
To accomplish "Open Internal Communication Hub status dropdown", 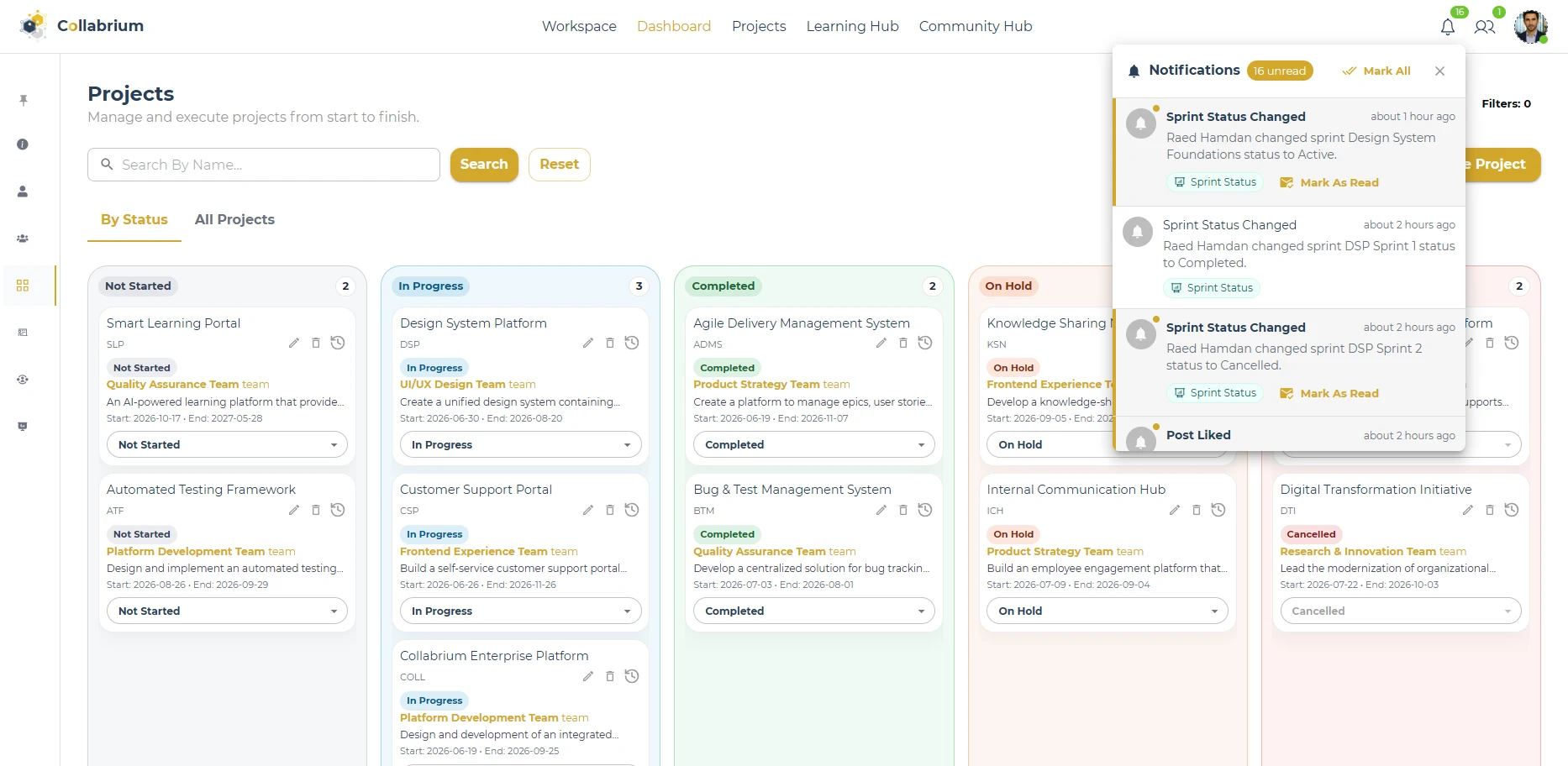I will [1108, 611].
